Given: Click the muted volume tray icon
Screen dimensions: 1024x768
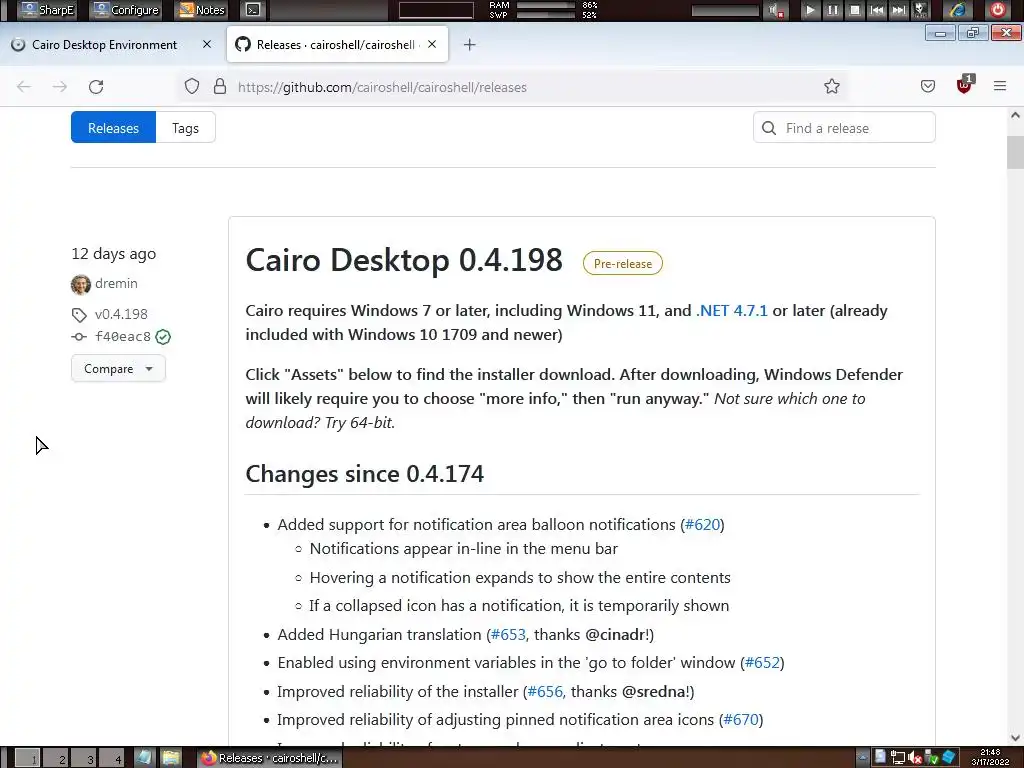Looking at the screenshot, I should click(914, 758).
